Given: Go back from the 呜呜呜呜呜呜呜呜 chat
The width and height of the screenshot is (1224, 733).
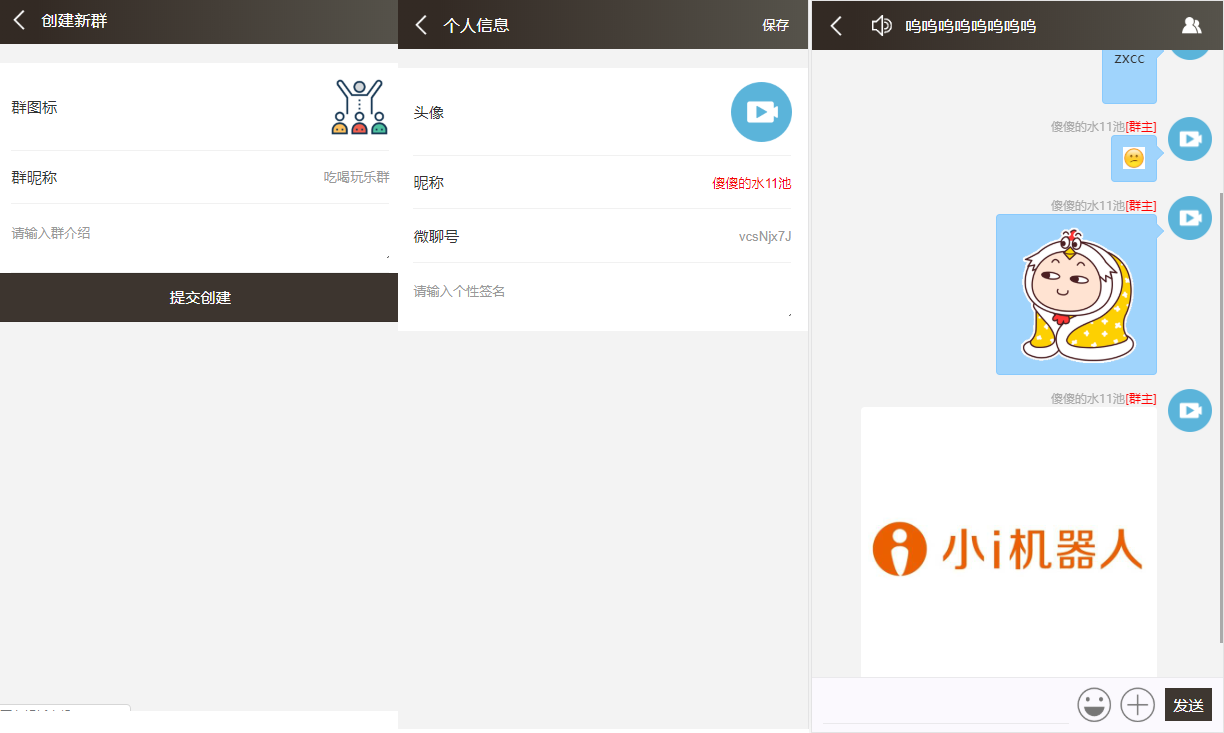Looking at the screenshot, I should point(835,25).
